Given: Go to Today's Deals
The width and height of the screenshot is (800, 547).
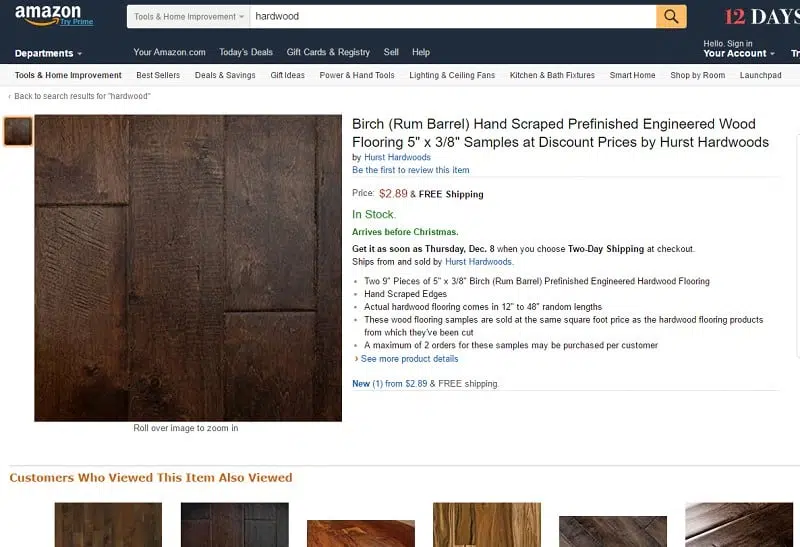Looking at the screenshot, I should [246, 52].
